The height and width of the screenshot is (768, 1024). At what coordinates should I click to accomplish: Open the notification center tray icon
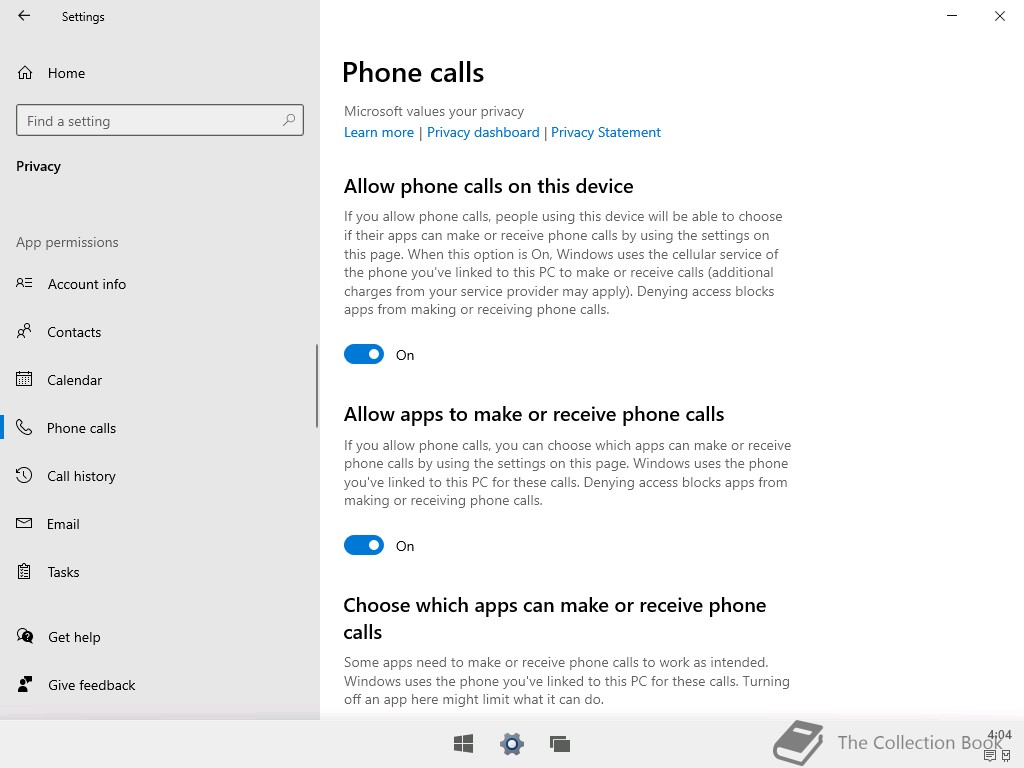990,756
